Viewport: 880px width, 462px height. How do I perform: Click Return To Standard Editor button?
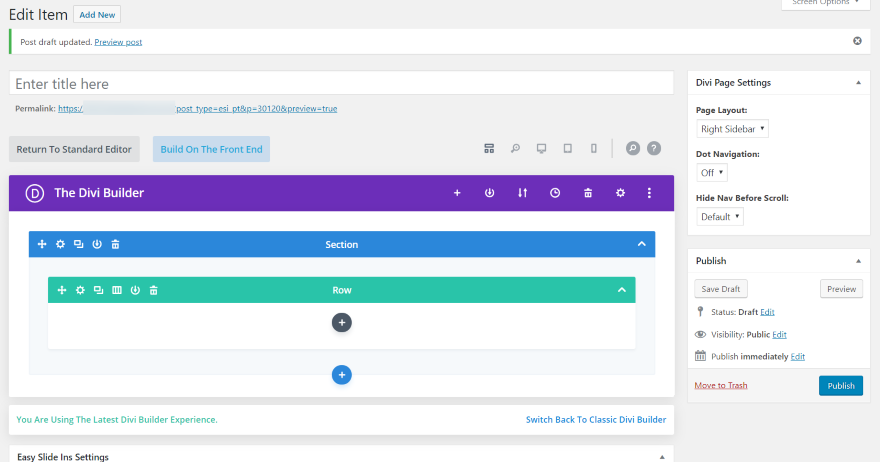(x=74, y=149)
